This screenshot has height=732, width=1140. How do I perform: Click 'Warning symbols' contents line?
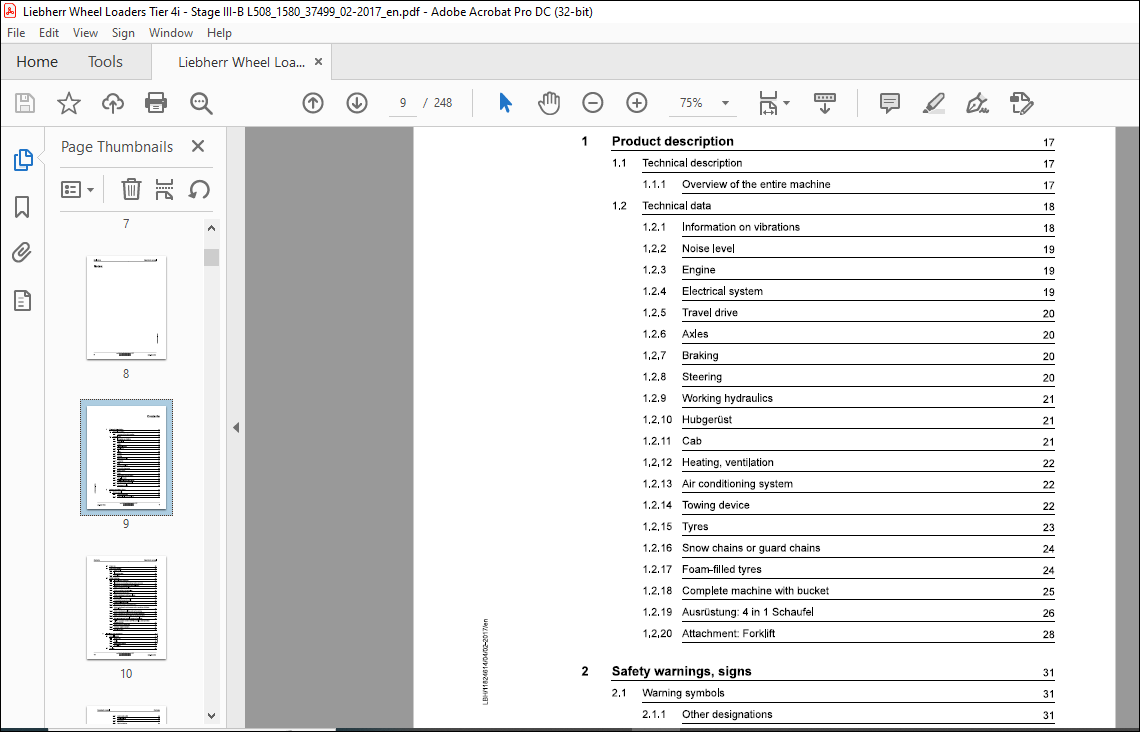coord(683,693)
